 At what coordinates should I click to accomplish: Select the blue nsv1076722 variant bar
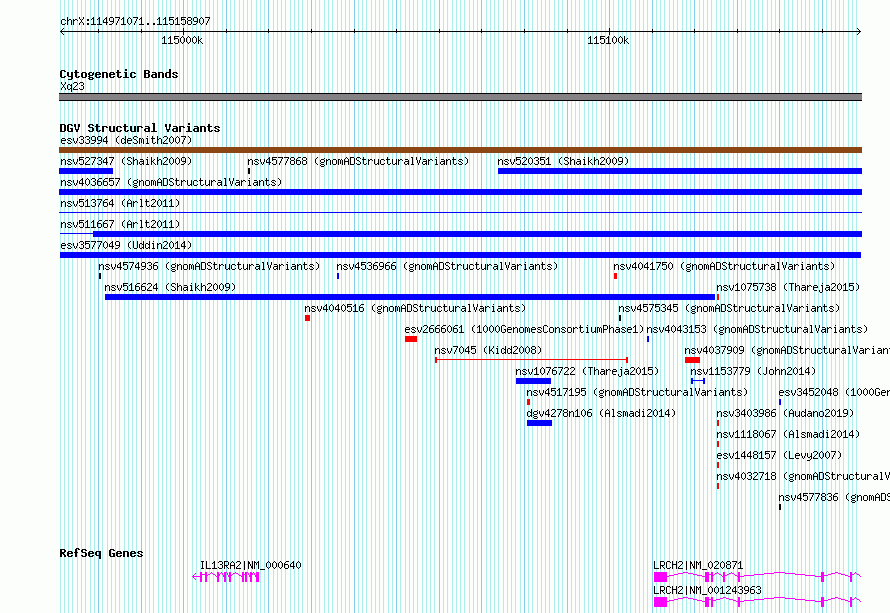533,381
